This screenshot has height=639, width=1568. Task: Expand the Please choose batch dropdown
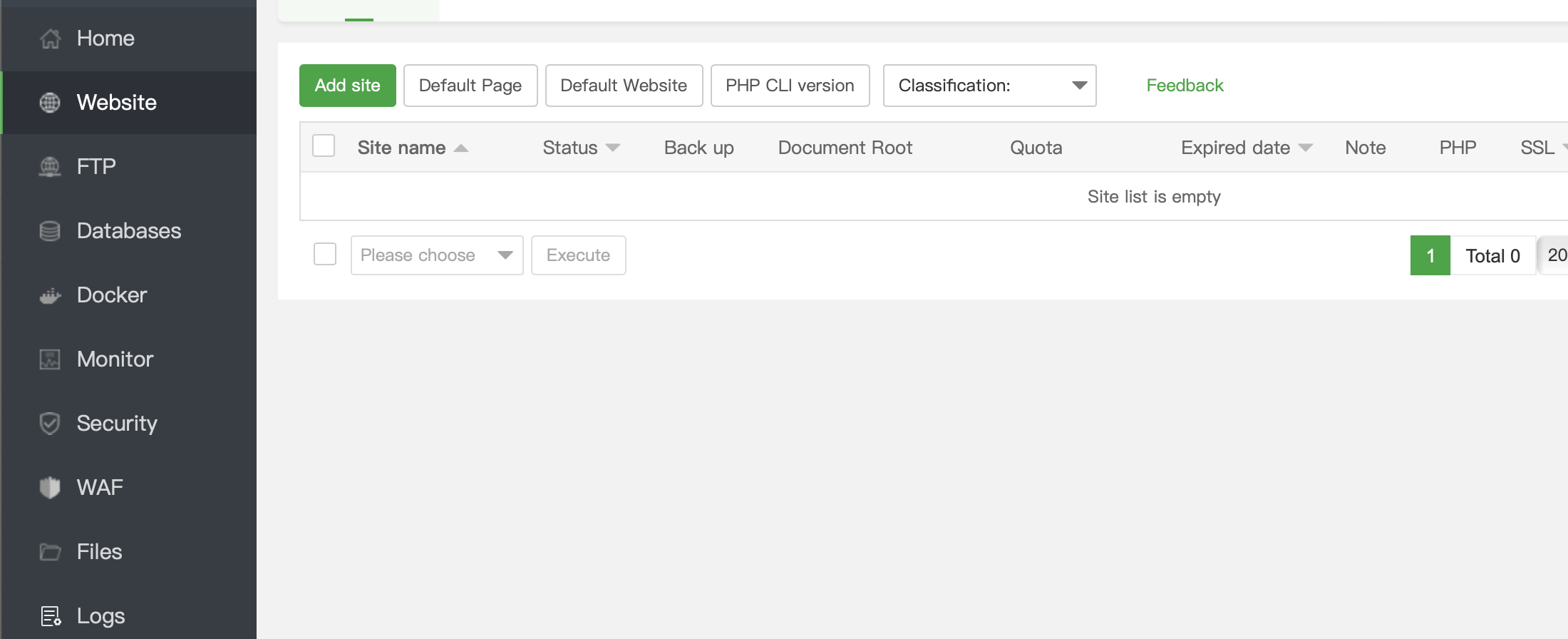(x=436, y=255)
